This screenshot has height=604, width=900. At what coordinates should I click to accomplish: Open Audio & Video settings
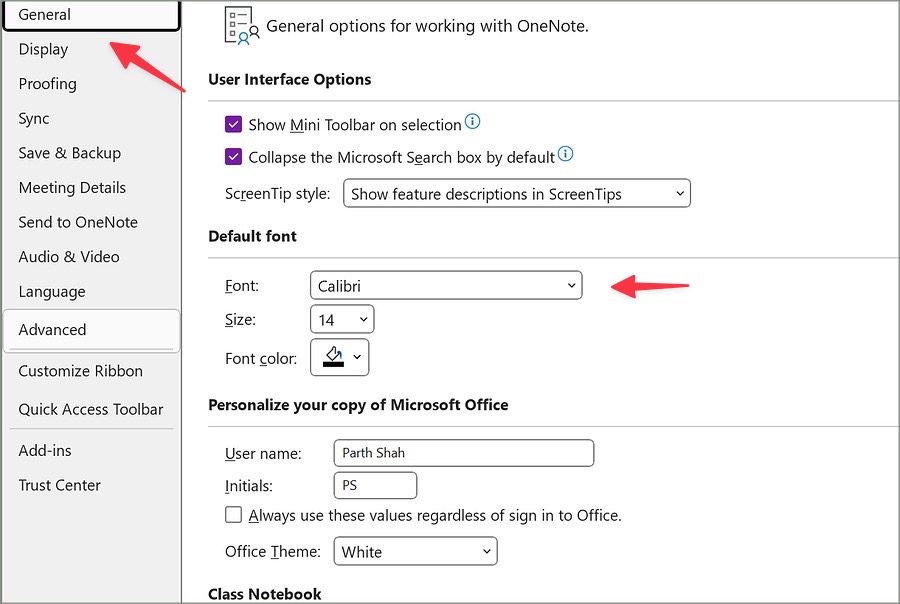[68, 257]
